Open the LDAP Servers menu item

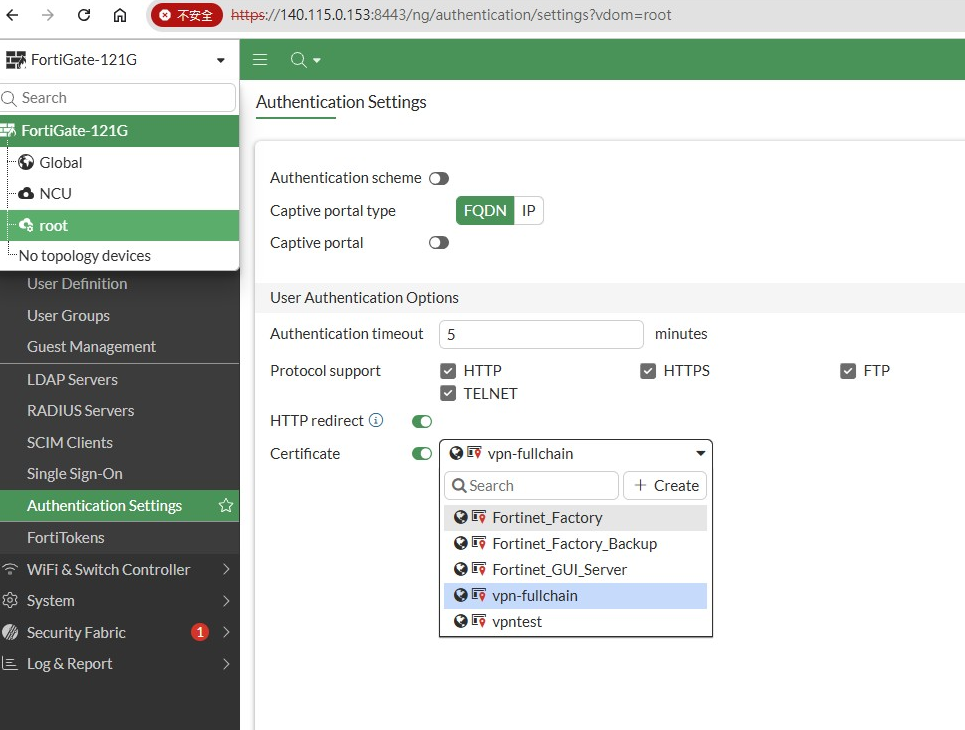[x=72, y=379]
